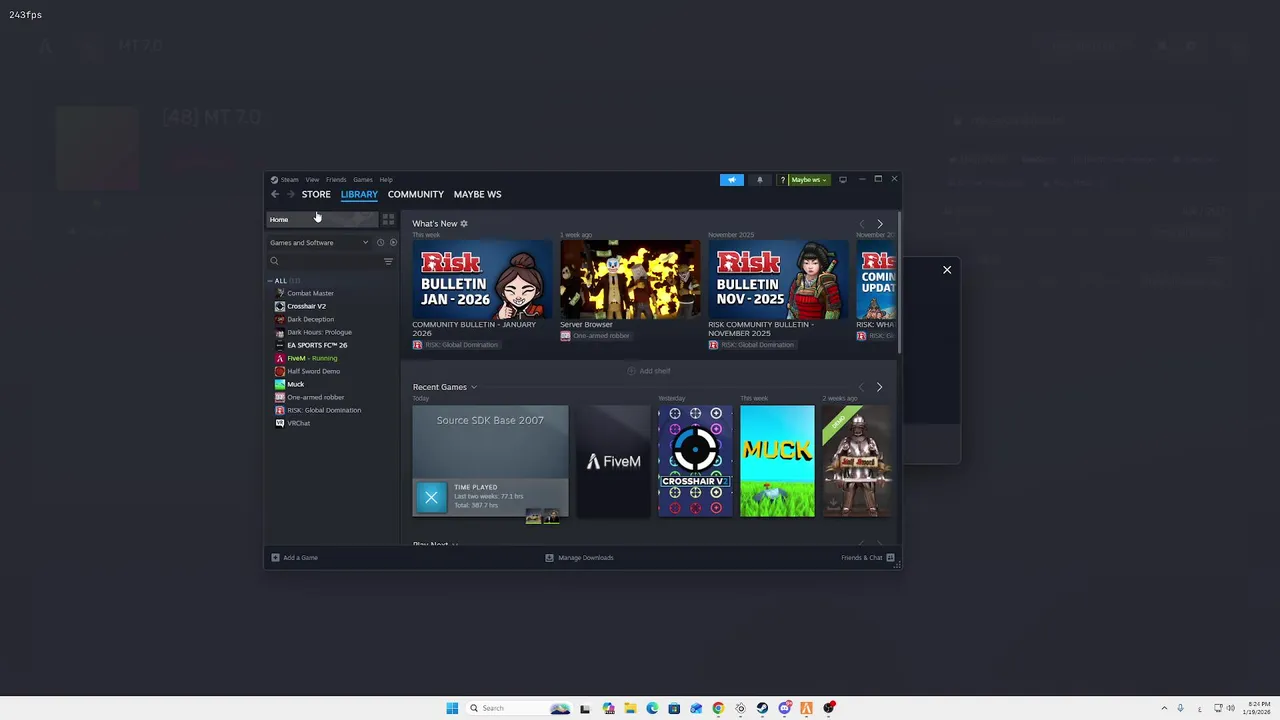1280x720 pixels.
Task: Open Steam from the Windows taskbar
Action: [762, 708]
